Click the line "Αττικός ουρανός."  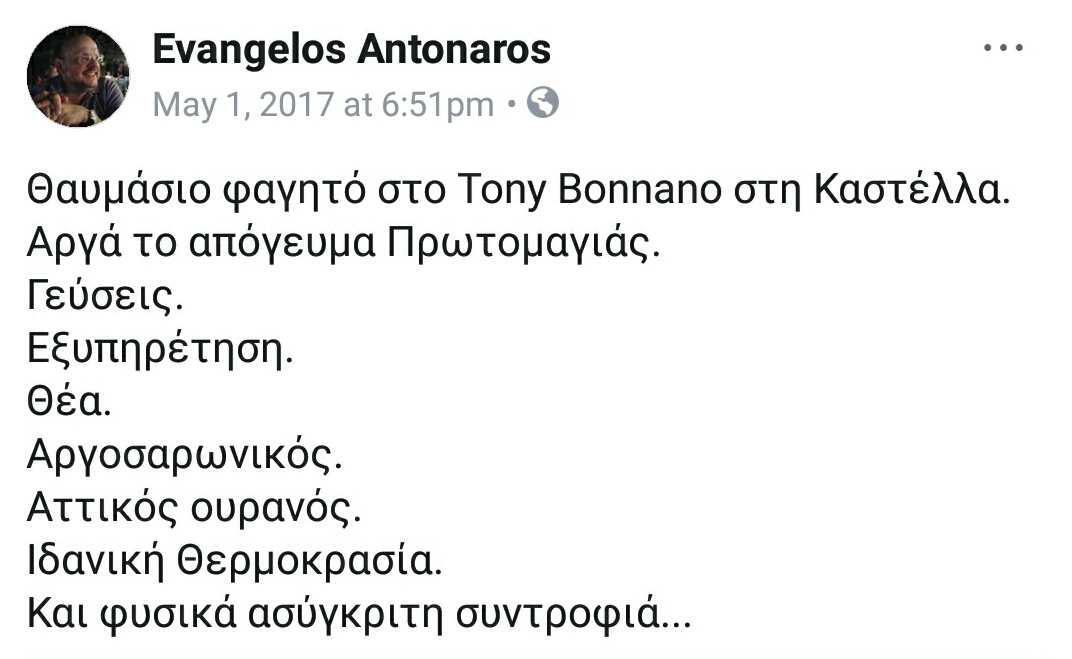click(192, 509)
